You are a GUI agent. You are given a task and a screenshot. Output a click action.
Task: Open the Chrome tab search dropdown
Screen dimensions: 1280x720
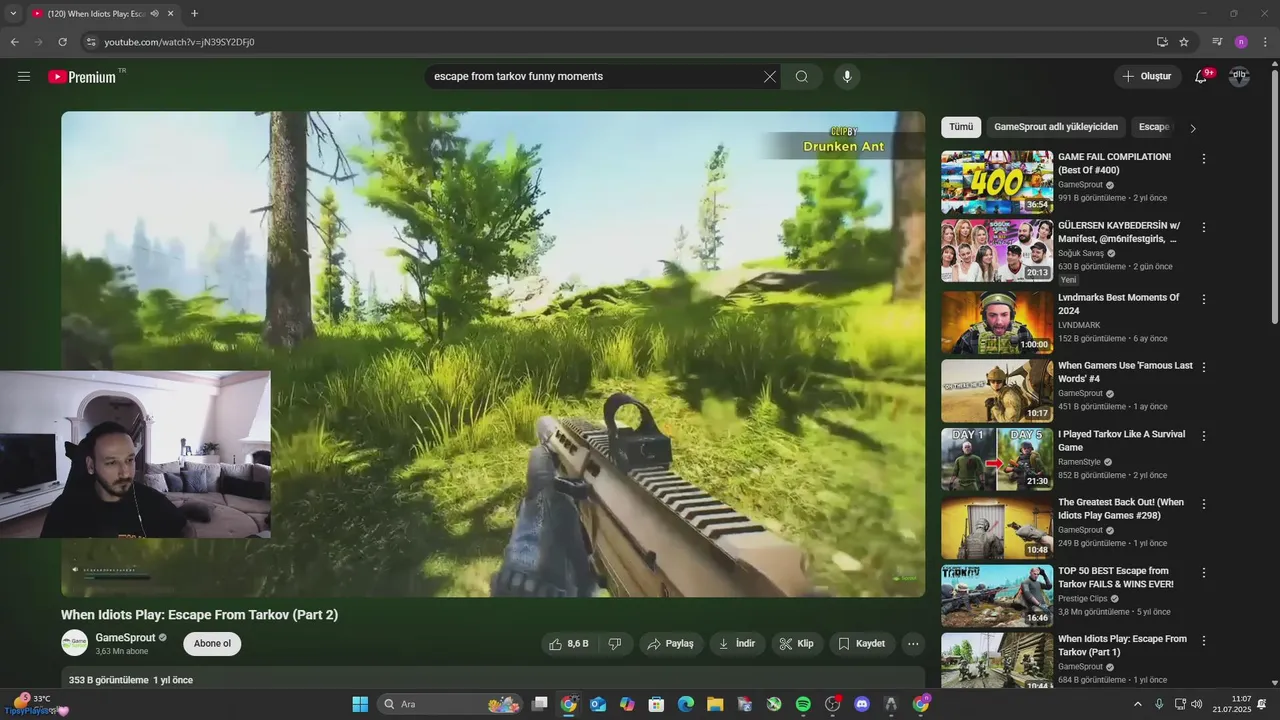click(13, 14)
